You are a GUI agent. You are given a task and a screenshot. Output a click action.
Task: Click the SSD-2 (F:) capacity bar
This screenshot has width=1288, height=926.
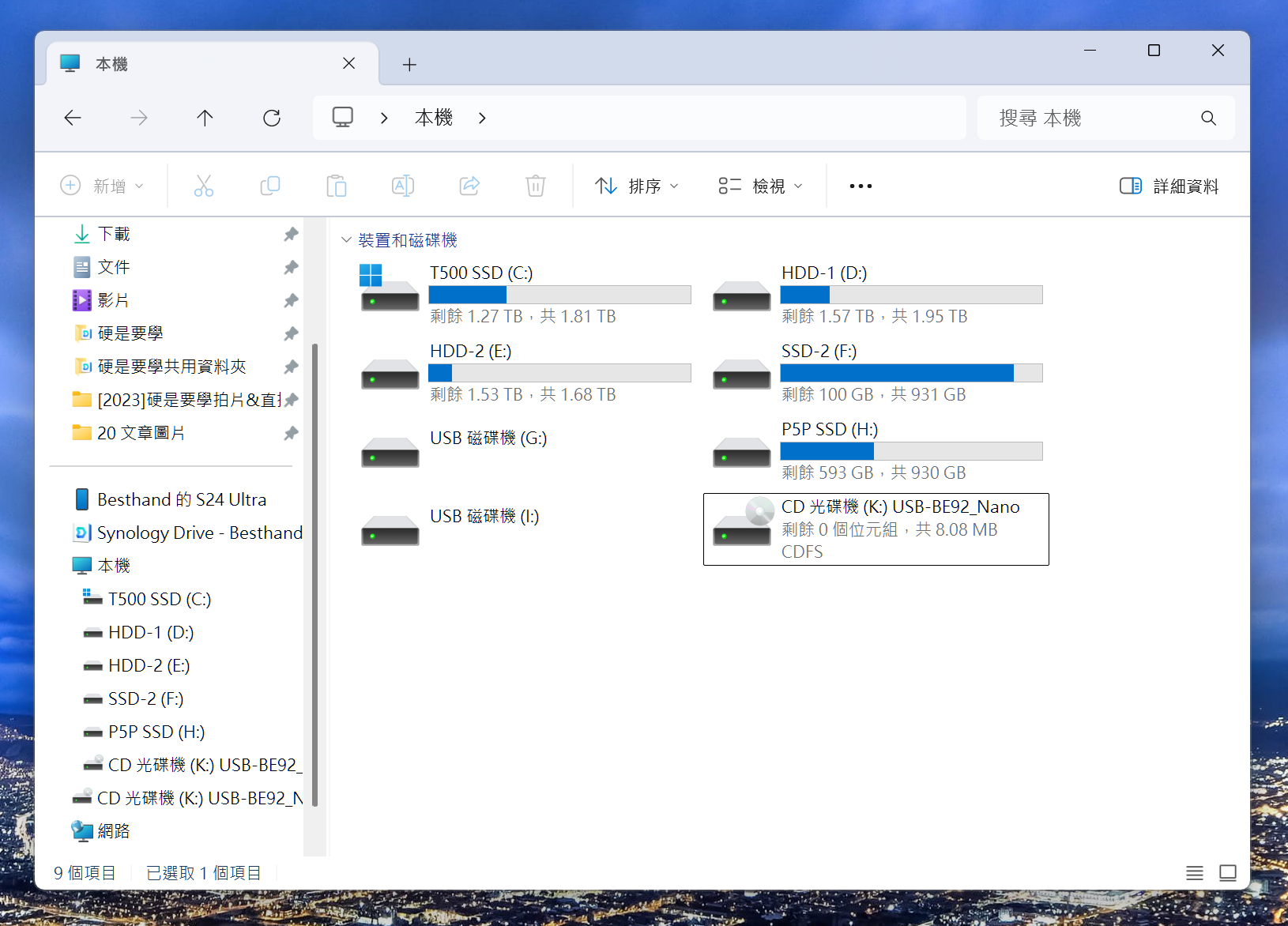[x=911, y=373]
